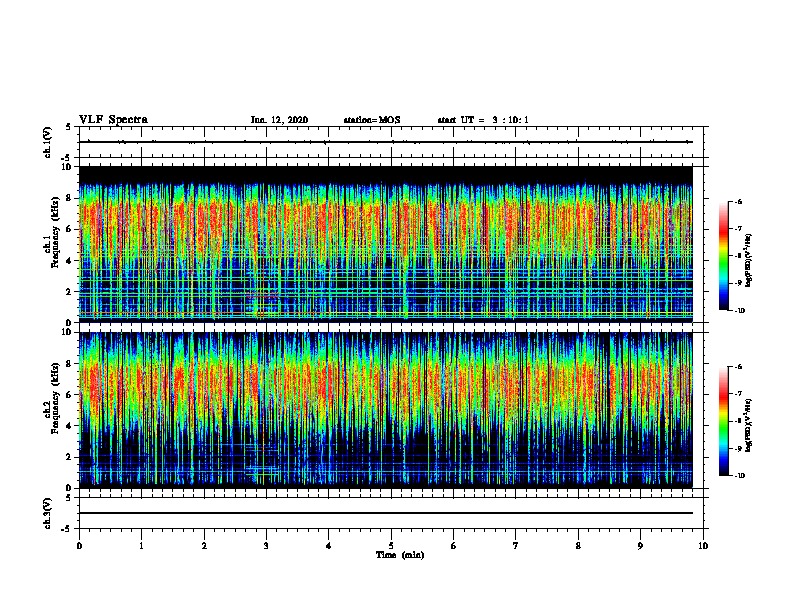Click the ch.1 color bar log(PSD) label
Viewport: 792px width, 612px height.
pos(749,260)
